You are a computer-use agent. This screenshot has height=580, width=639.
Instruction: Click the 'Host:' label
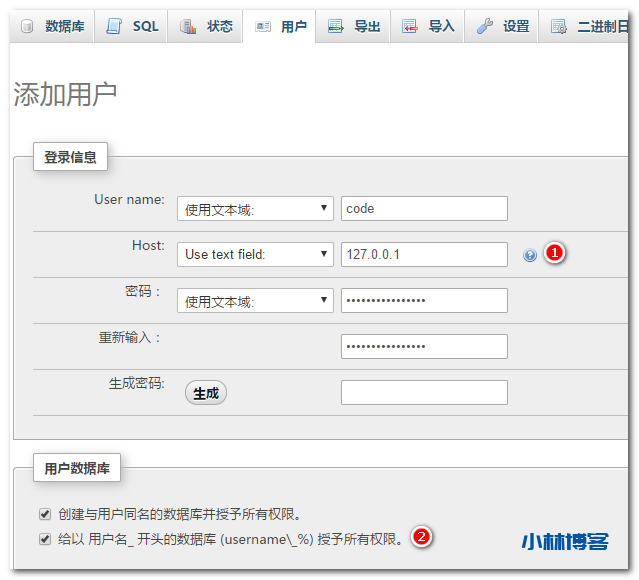coord(148,245)
